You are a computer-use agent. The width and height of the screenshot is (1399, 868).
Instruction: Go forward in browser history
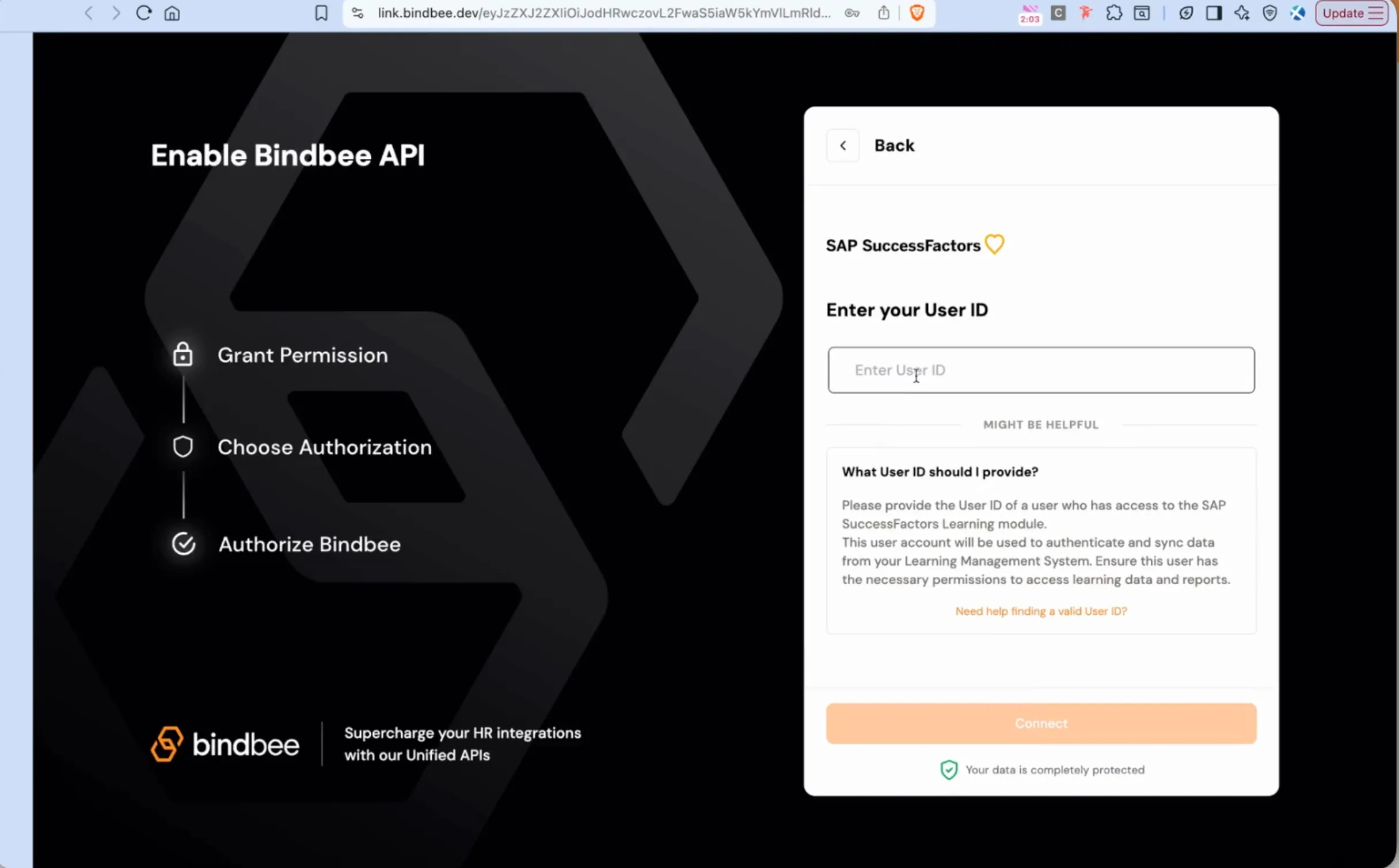(x=116, y=13)
